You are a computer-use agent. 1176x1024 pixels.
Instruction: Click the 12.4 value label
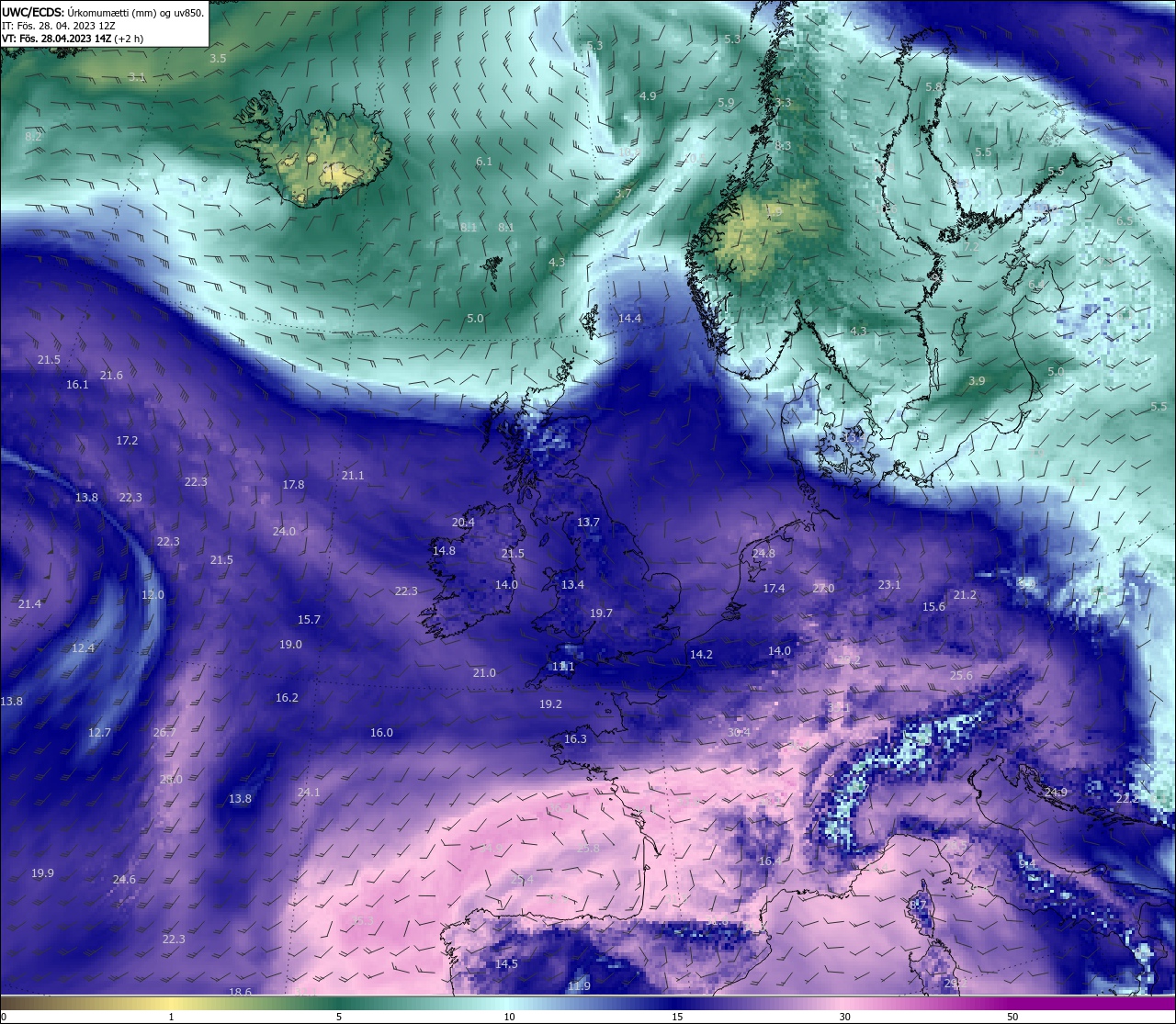click(x=83, y=648)
